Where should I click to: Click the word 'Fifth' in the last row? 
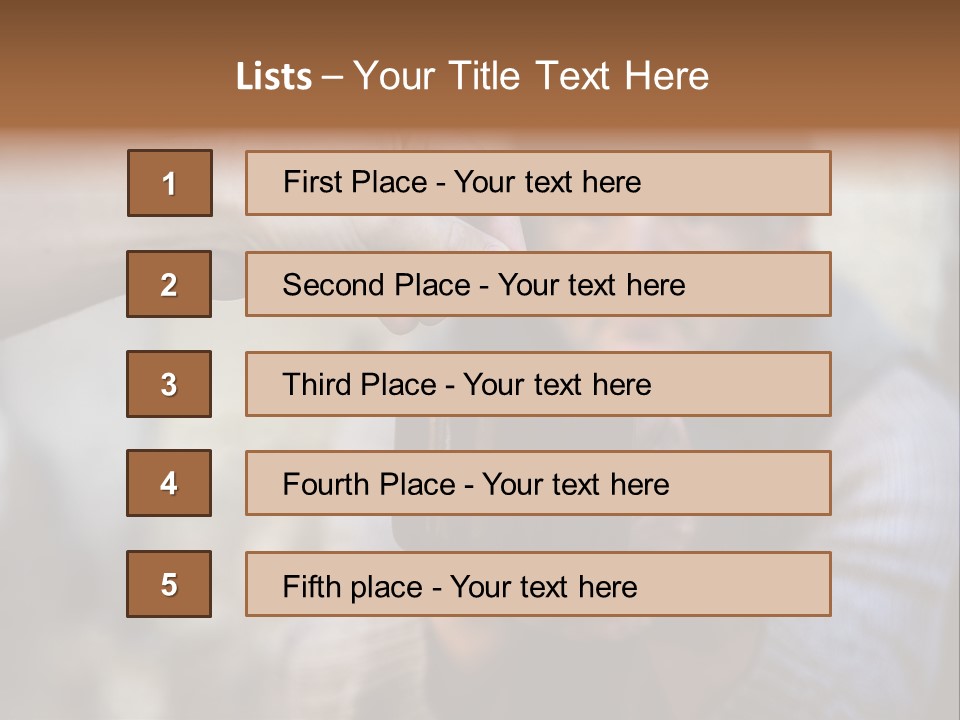(x=309, y=586)
